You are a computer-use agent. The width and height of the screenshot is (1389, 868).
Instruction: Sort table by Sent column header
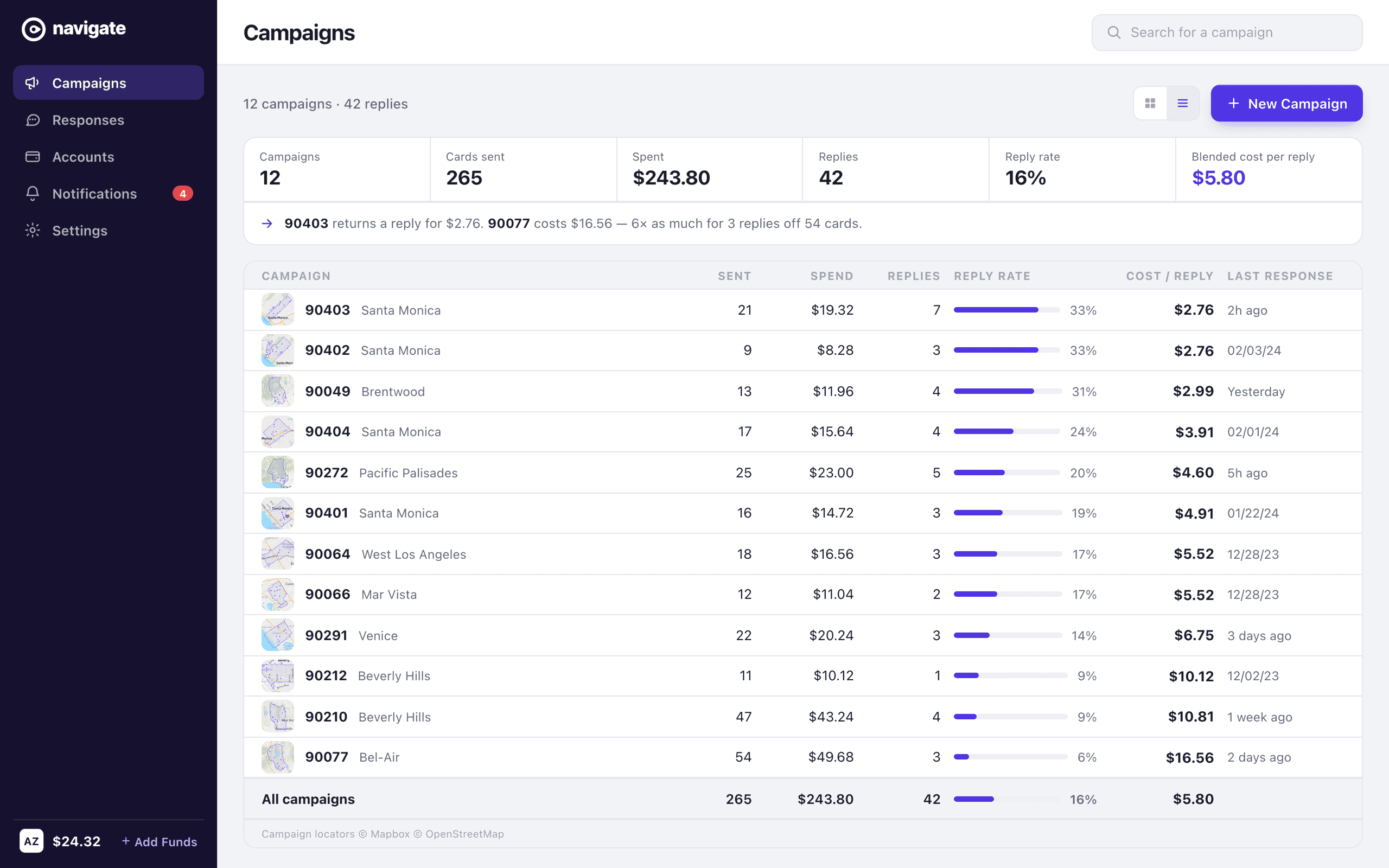tap(734, 276)
